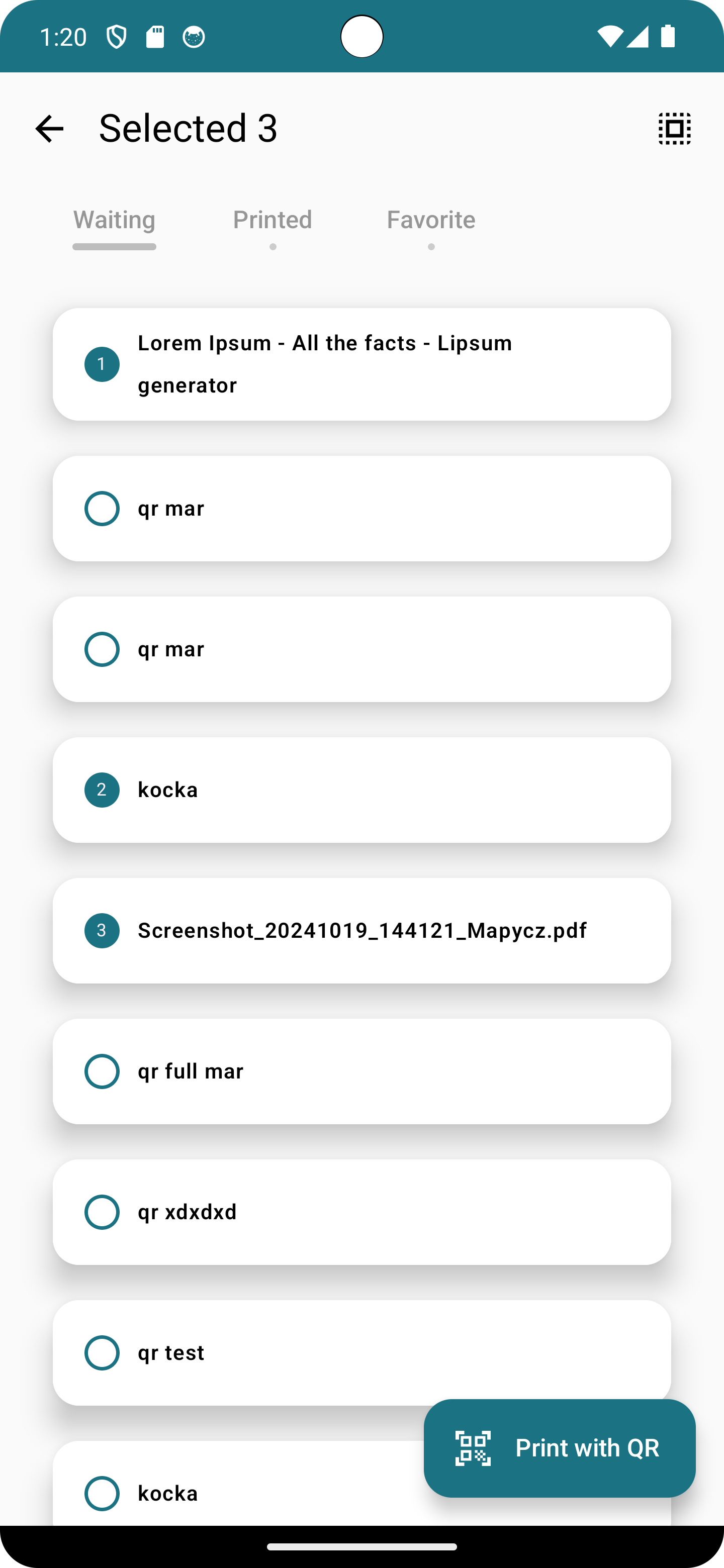Viewport: 724px width, 1568px height.
Task: Tap the Screenshot_20241019_144121_Mapycz.pdf title
Action: (363, 931)
